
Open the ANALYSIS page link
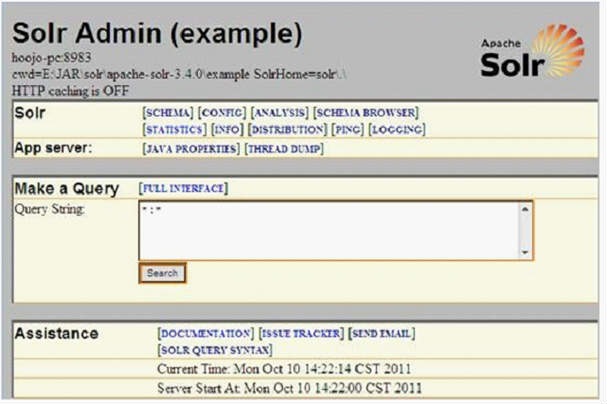279,113
